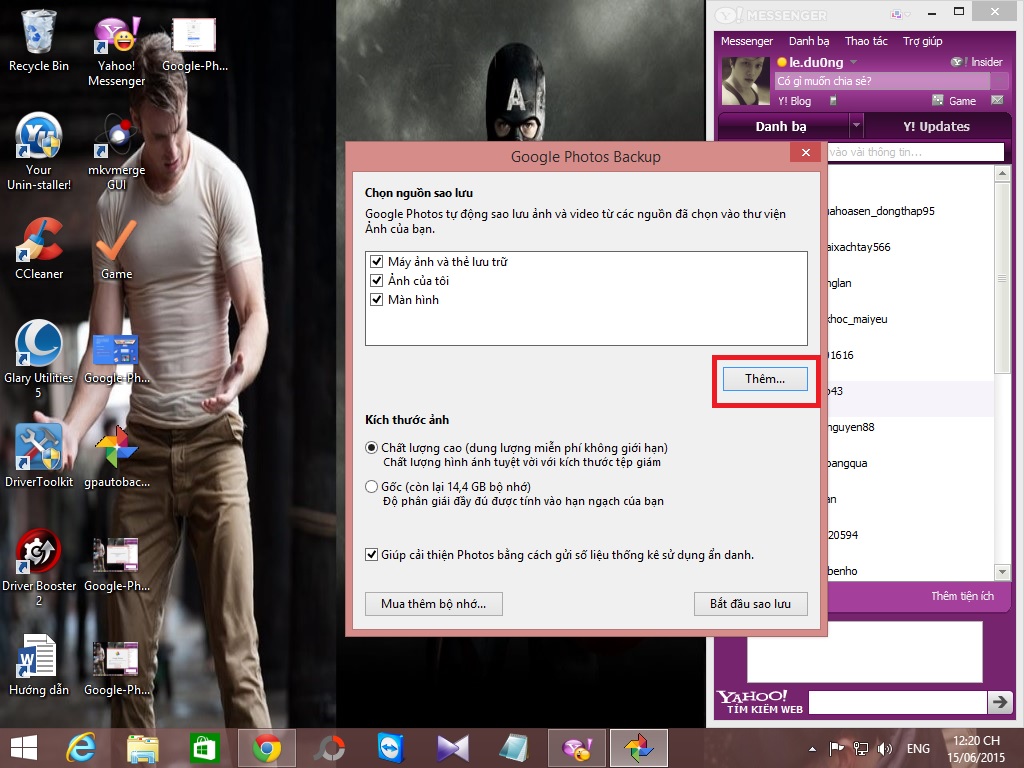The width and height of the screenshot is (1024, 768).
Task: Click the network tray icon
Action: [861, 749]
